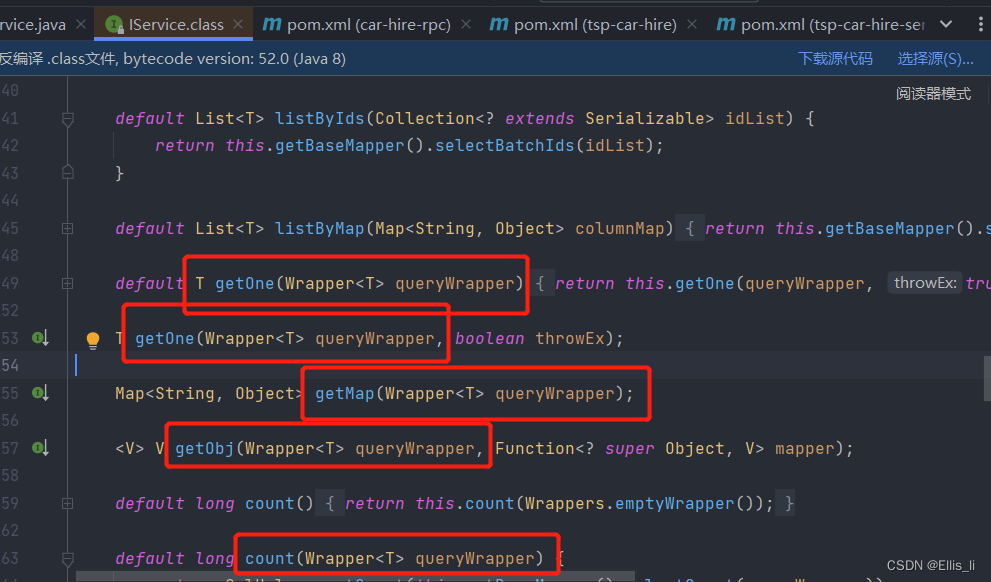Viewport: 991px width, 582px height.
Task: Click the implemented-method gutter icon at line 53
Action: tap(40, 338)
